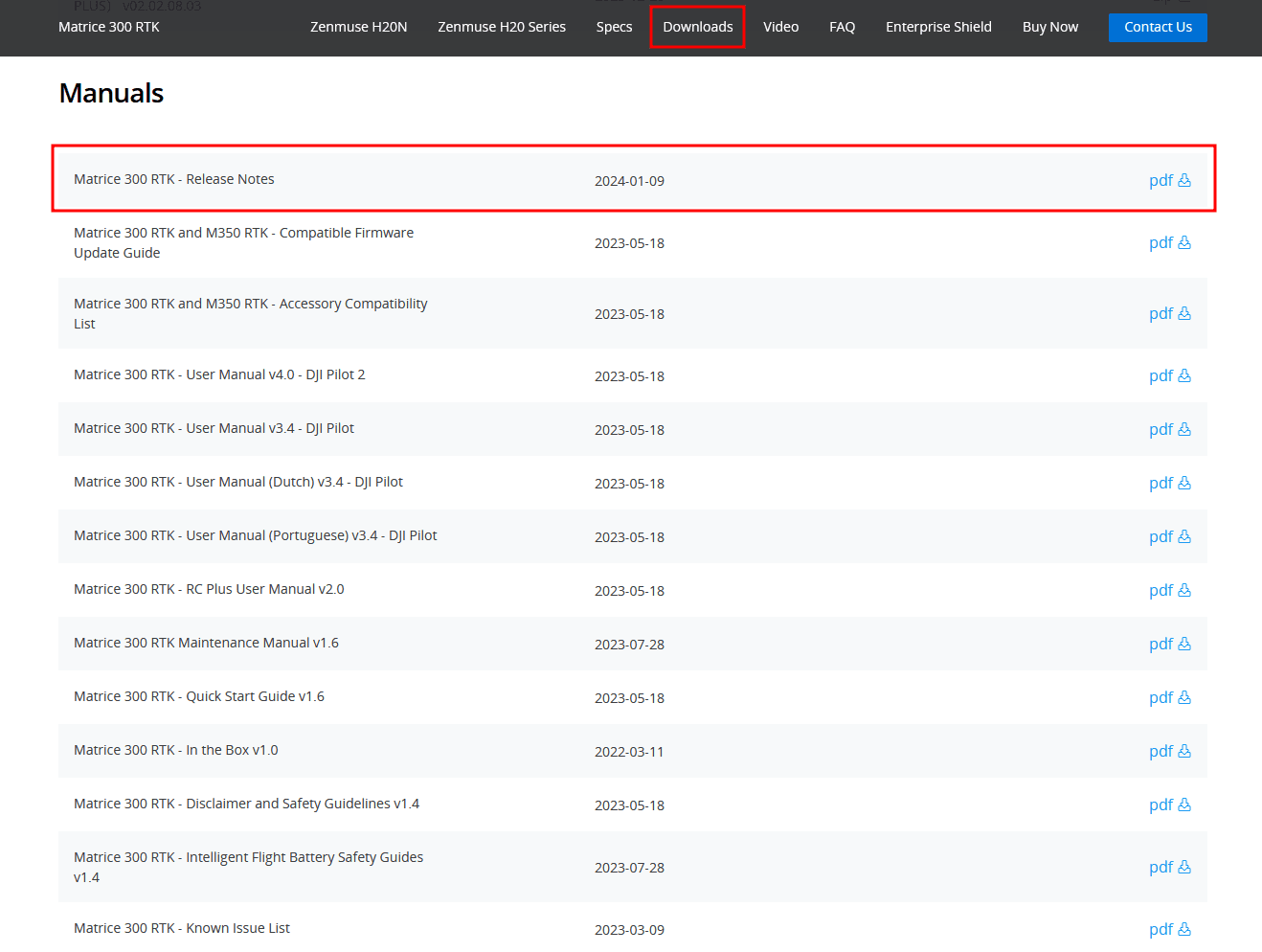Switch to the Specs tab
Screen dimensions: 1262x952
point(614,27)
